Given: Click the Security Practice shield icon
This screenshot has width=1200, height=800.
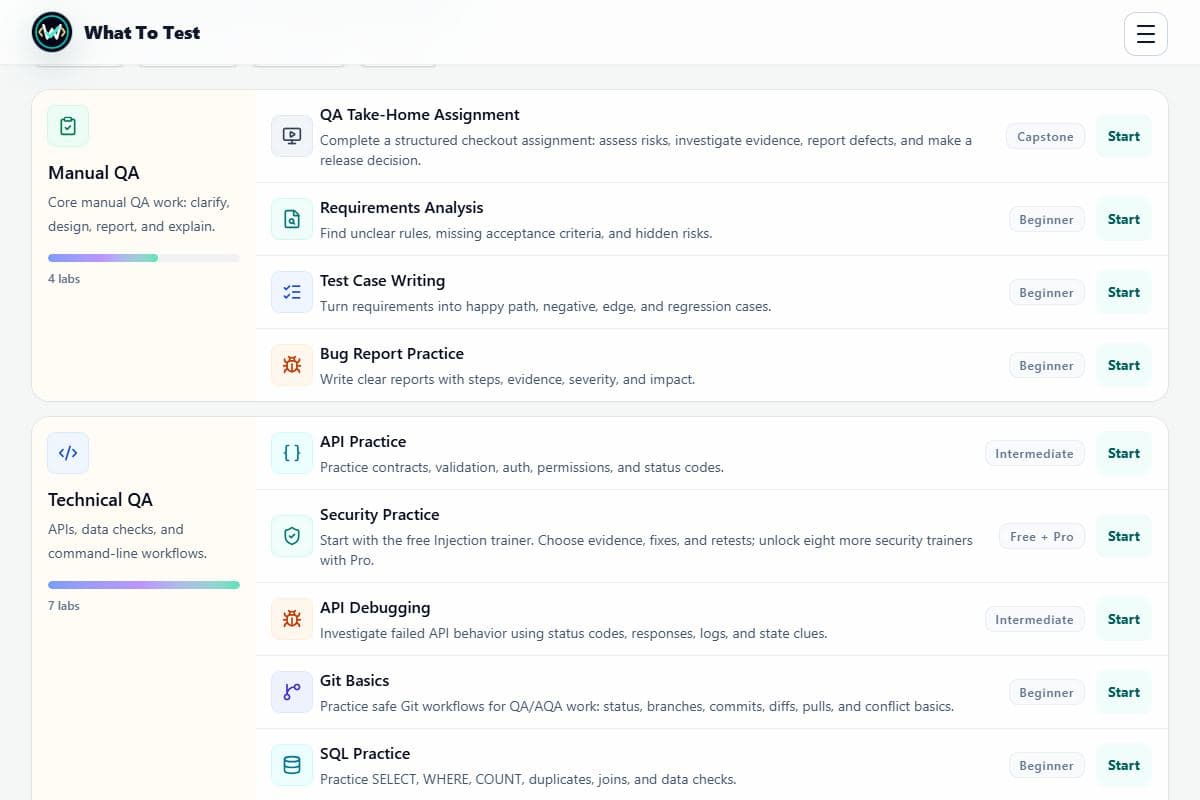Looking at the screenshot, I should click(x=292, y=536).
